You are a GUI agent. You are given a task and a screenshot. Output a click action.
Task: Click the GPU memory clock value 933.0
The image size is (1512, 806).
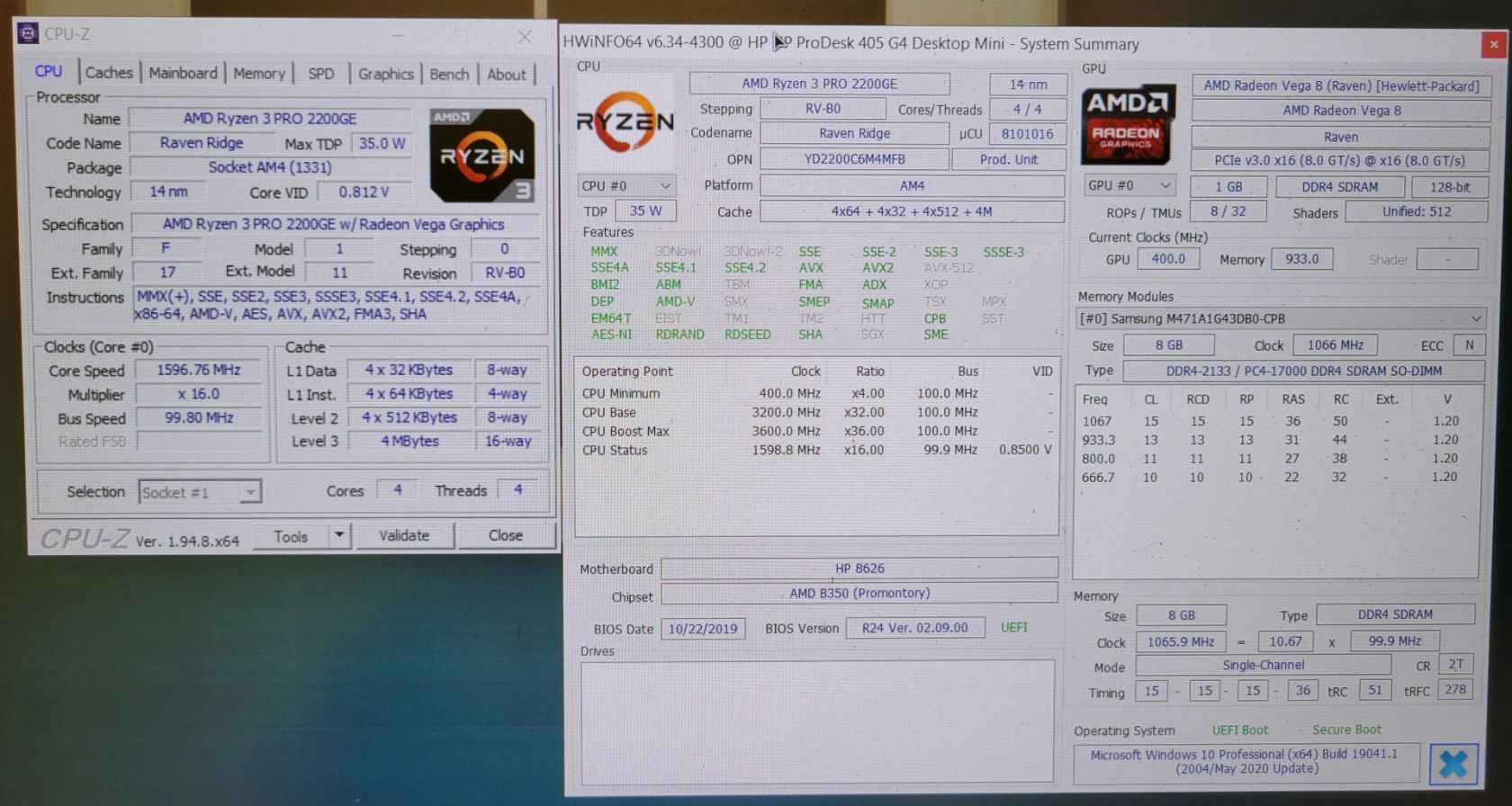[x=1301, y=259]
